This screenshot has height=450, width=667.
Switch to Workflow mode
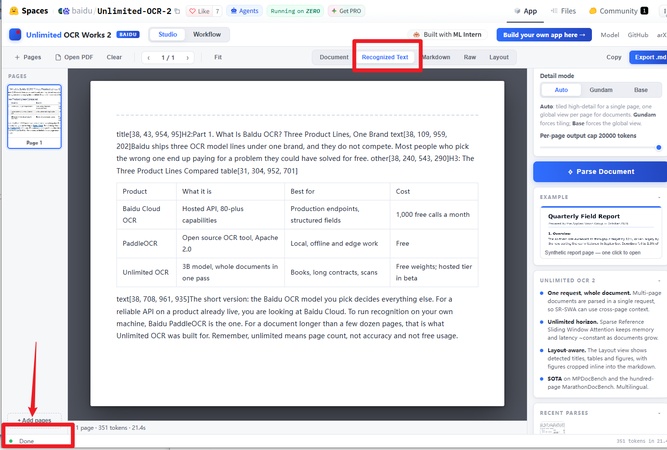pos(207,34)
